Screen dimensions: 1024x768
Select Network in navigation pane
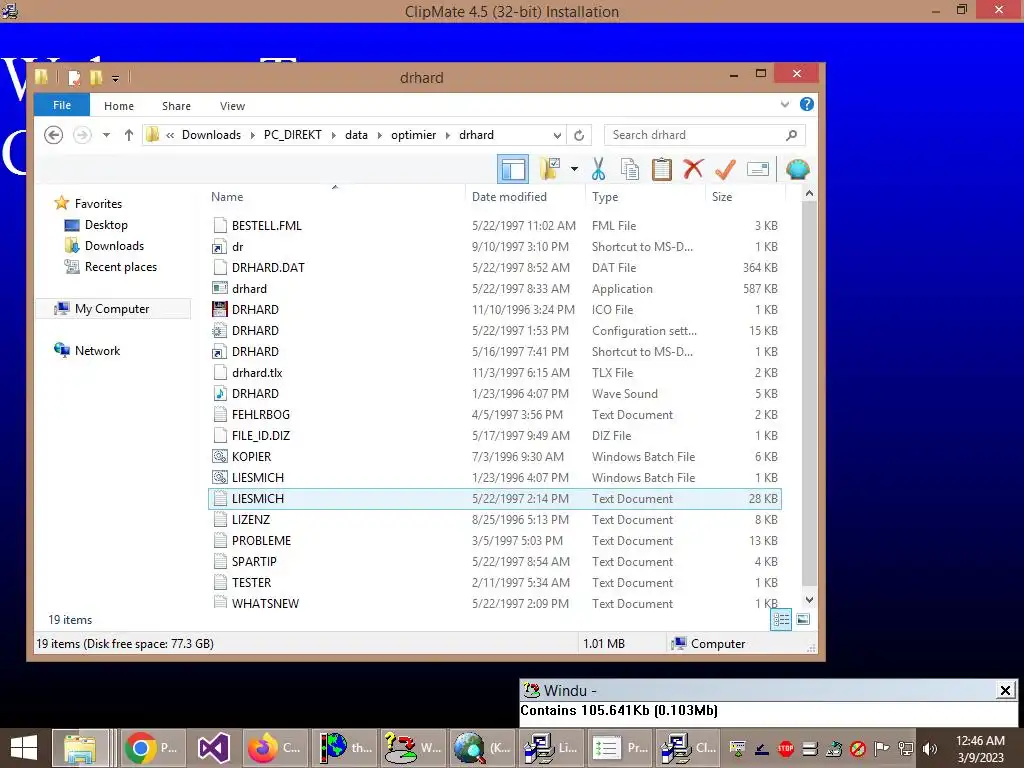coord(97,351)
